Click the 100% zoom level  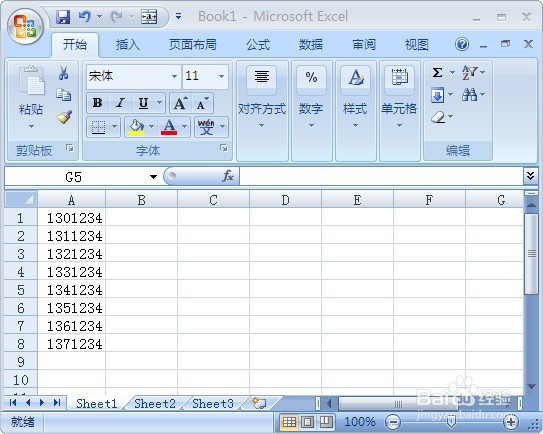(360, 422)
